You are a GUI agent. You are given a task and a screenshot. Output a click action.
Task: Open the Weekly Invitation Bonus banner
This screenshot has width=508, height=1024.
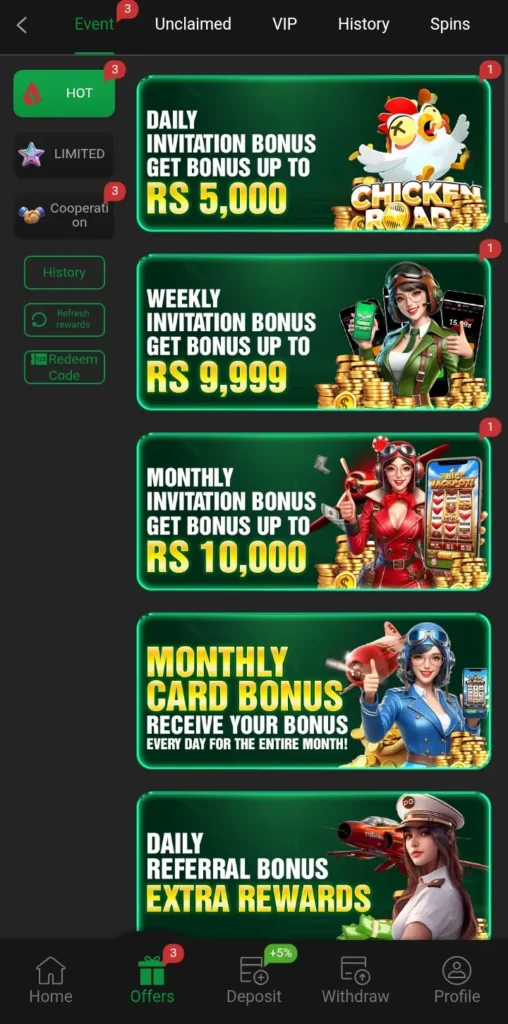313,332
